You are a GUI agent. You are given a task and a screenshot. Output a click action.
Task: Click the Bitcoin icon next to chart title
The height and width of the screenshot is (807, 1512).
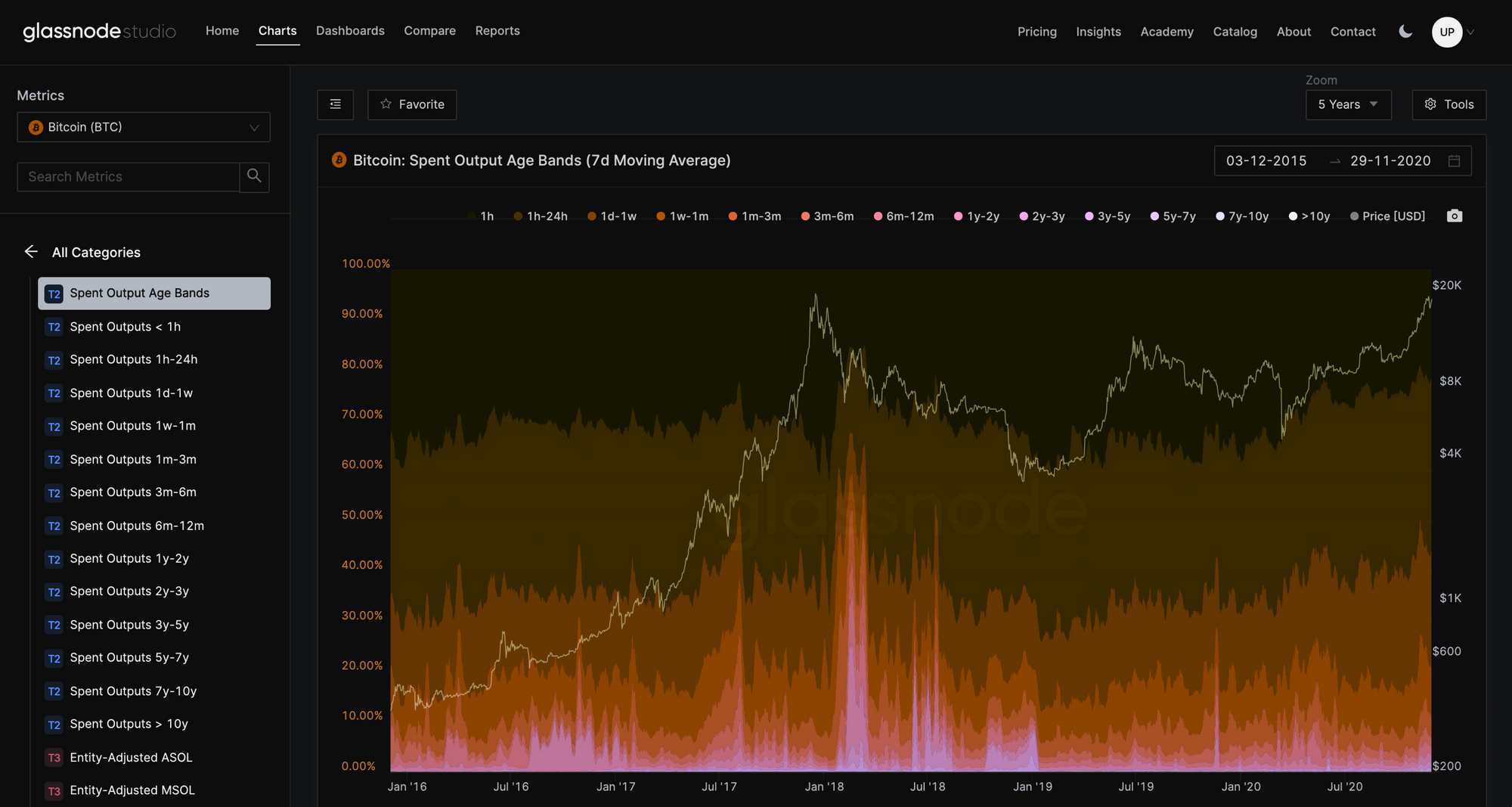click(x=339, y=160)
